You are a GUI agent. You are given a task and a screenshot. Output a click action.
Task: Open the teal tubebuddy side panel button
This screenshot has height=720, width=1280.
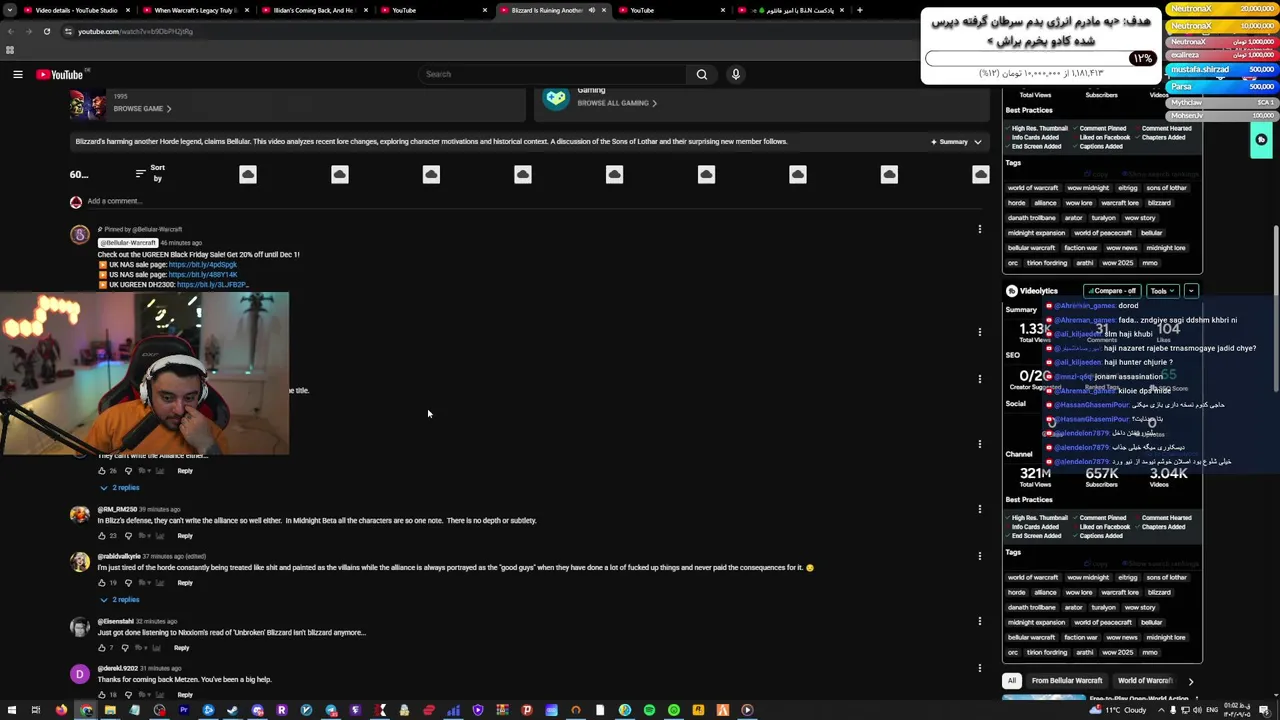click(x=1261, y=140)
